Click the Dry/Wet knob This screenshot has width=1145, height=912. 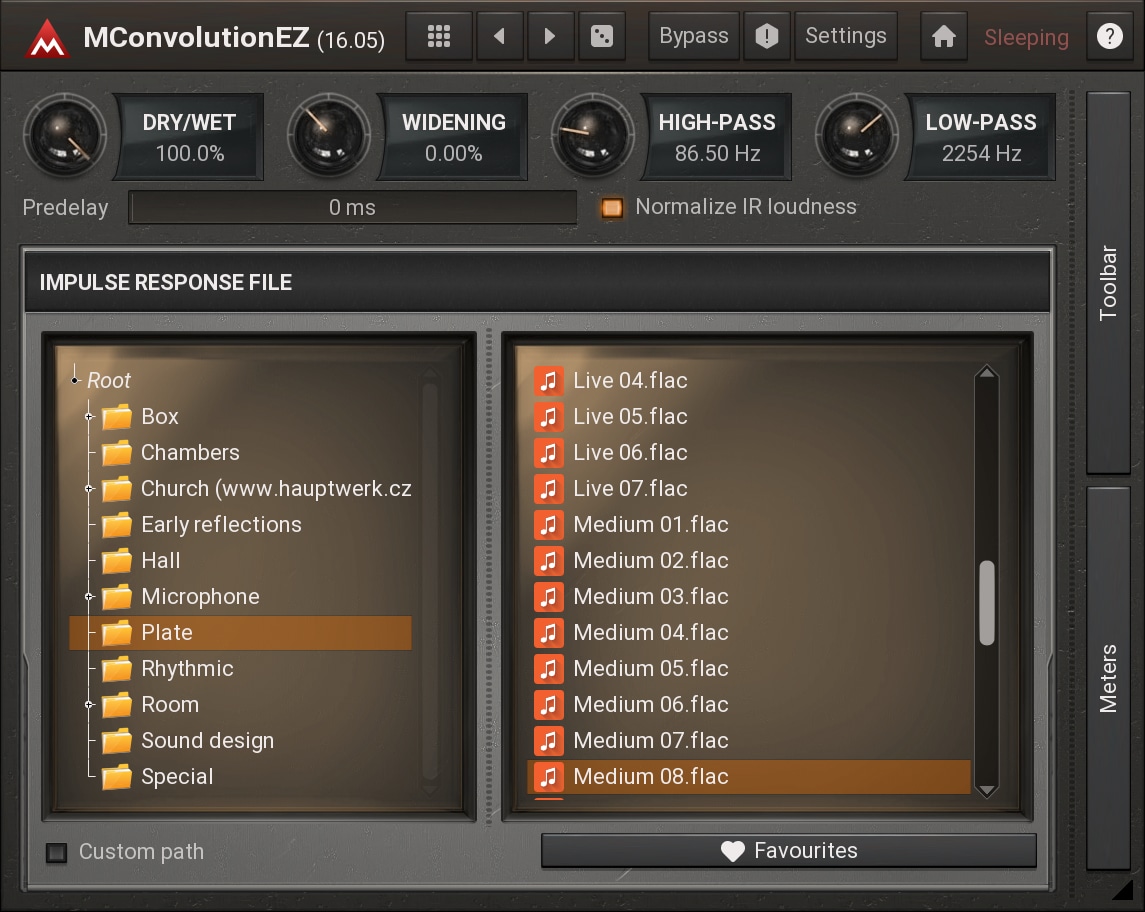[x=65, y=135]
